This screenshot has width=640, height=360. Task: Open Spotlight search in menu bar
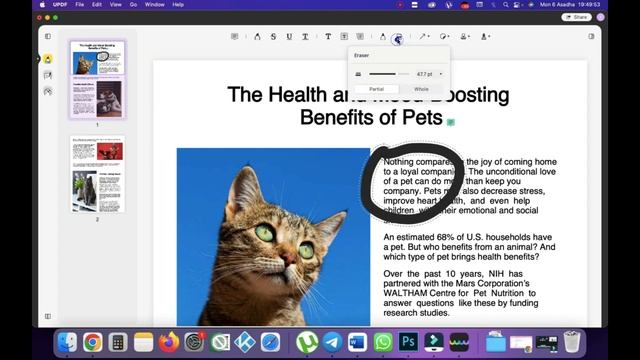click(x=506, y=4)
